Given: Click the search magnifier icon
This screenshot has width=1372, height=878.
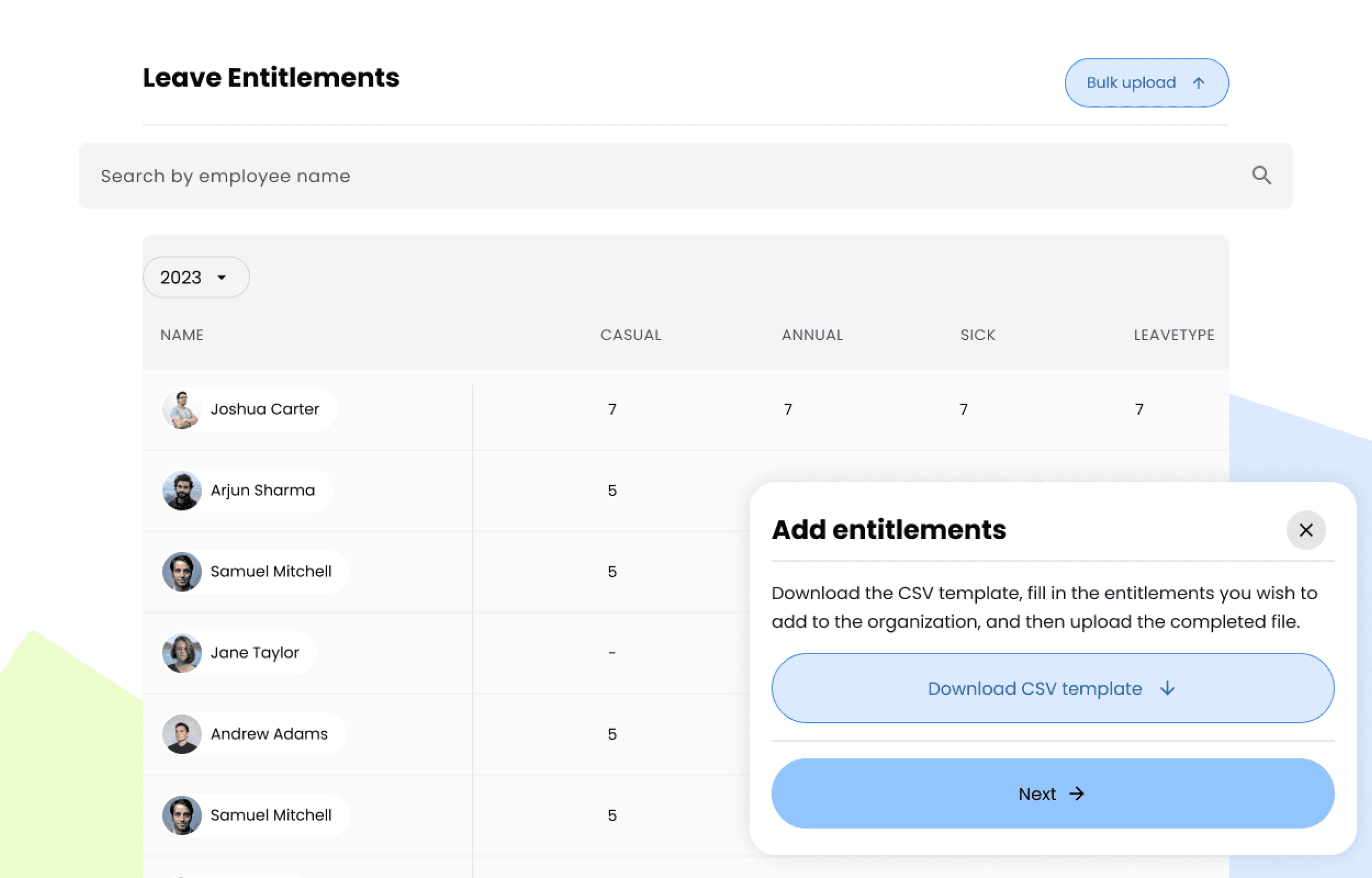Looking at the screenshot, I should tap(1261, 175).
